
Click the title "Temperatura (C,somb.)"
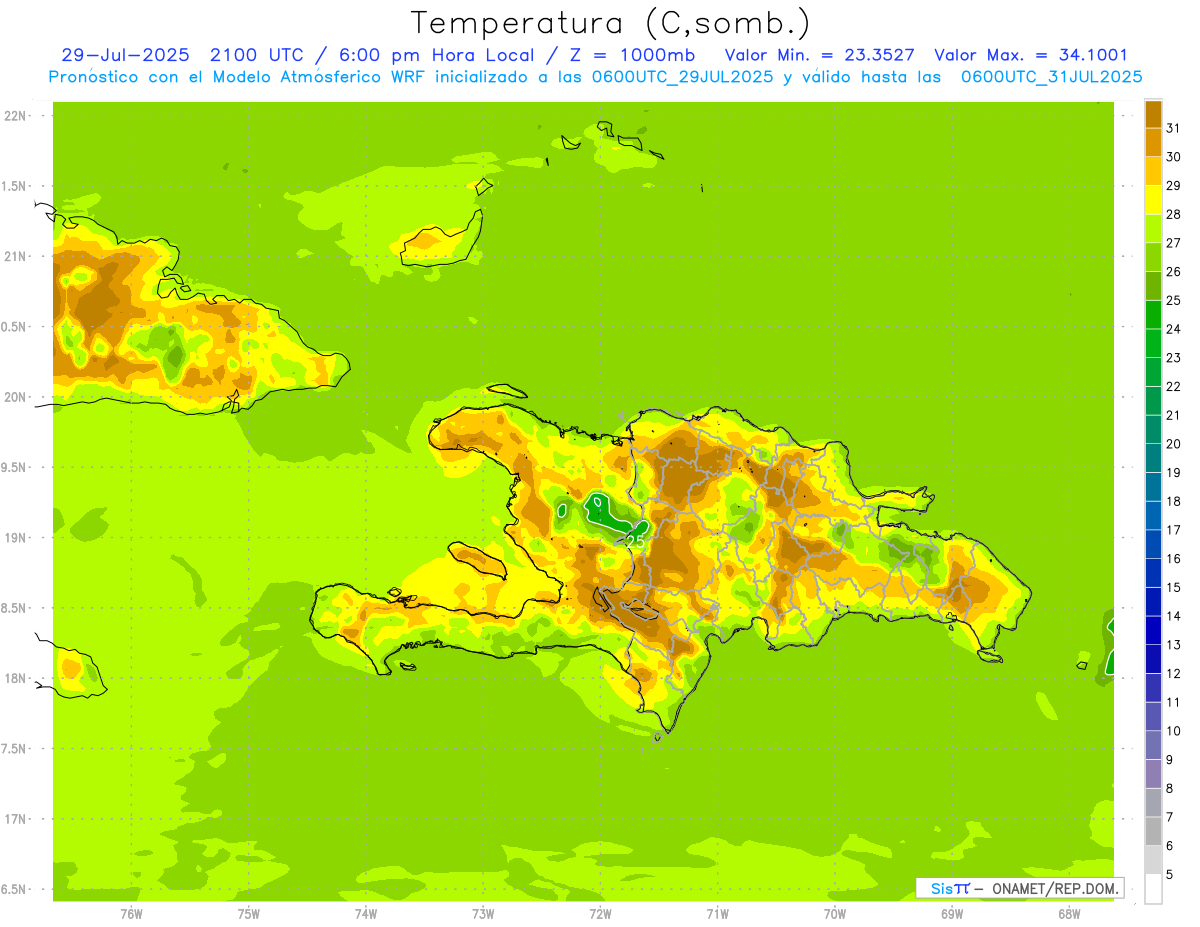point(611,23)
